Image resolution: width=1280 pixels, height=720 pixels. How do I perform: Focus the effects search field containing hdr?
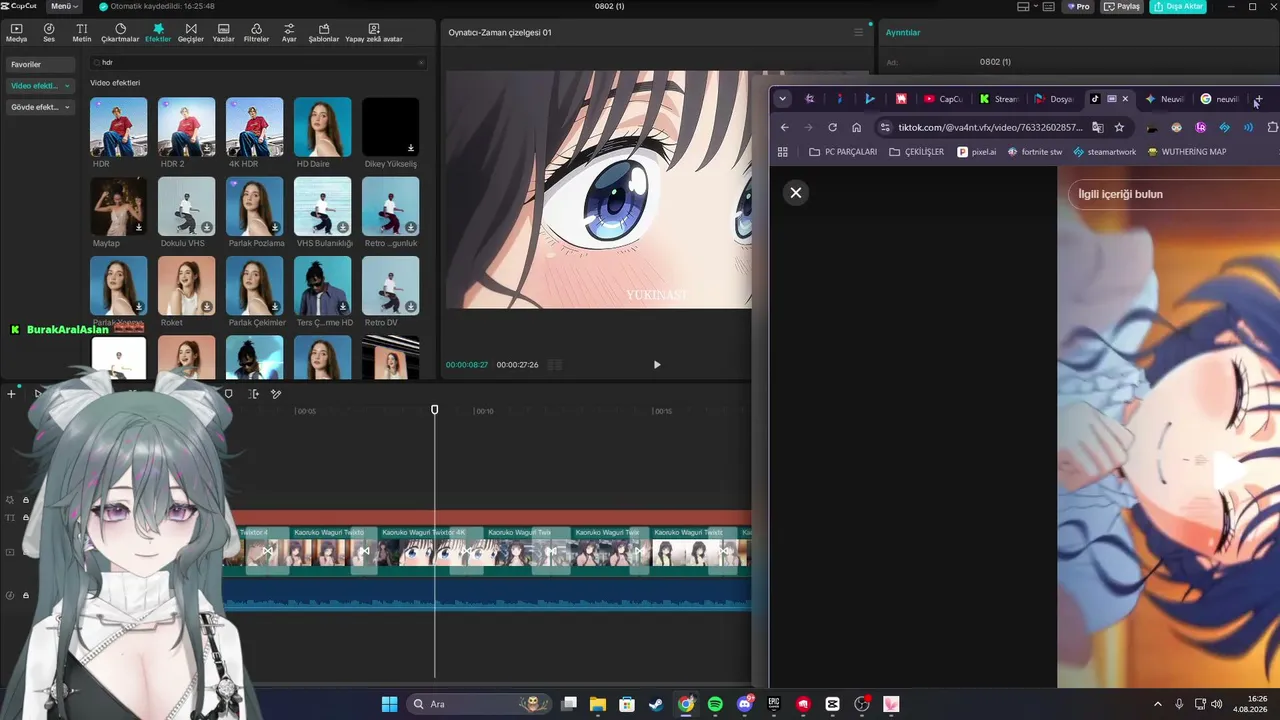pos(258,62)
